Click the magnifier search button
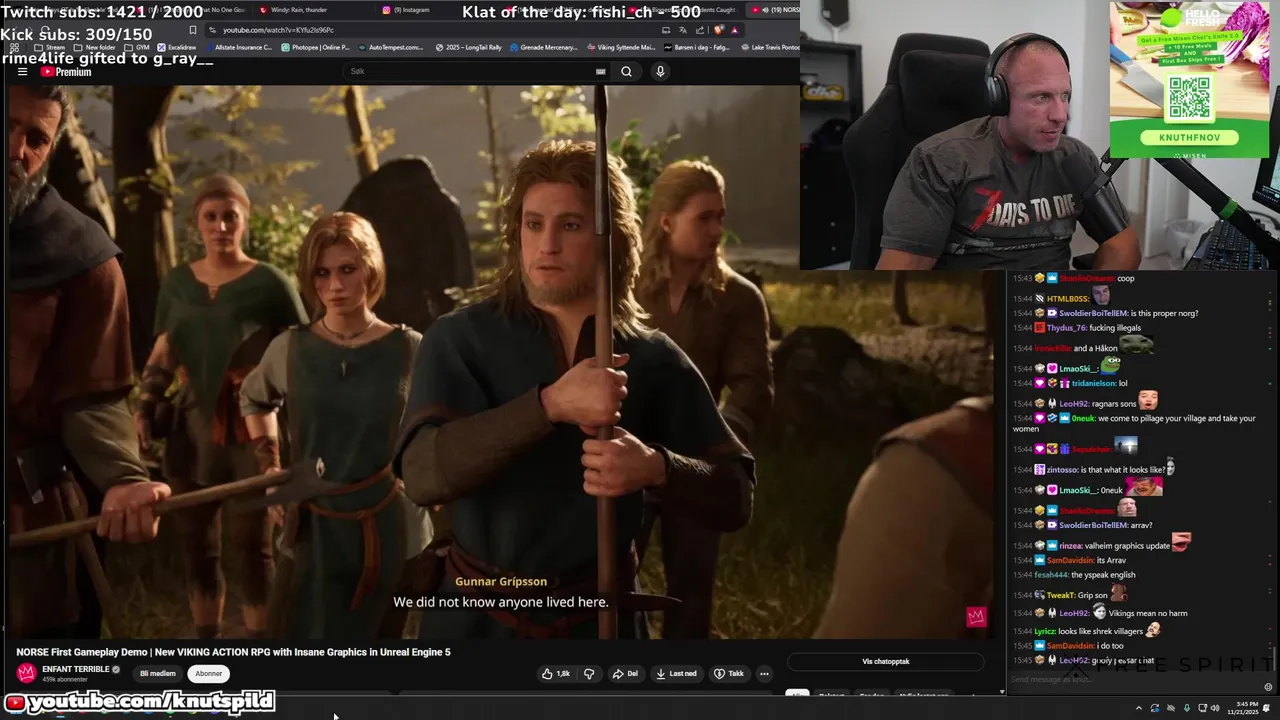 (626, 71)
